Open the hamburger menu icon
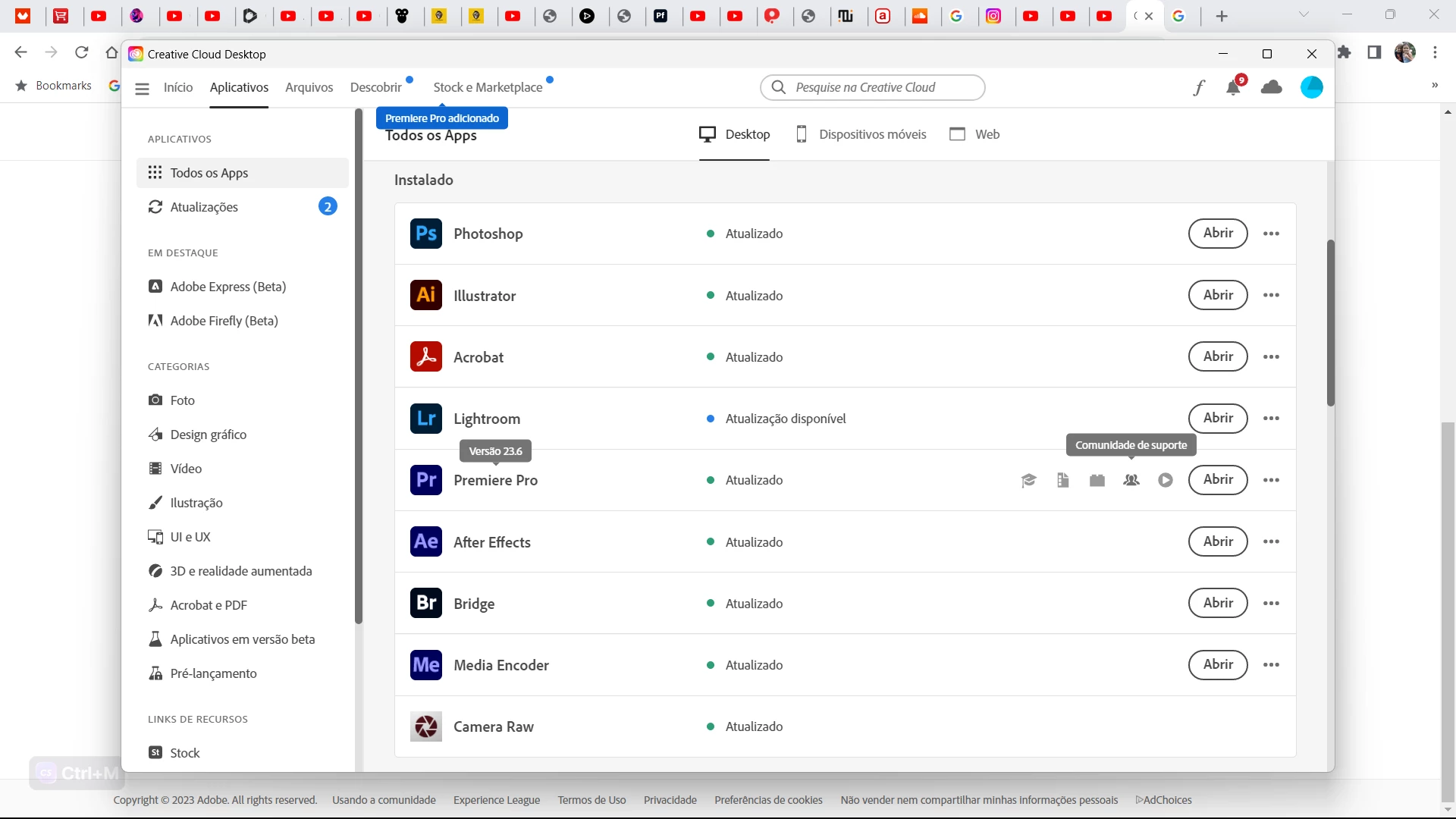 142,88
